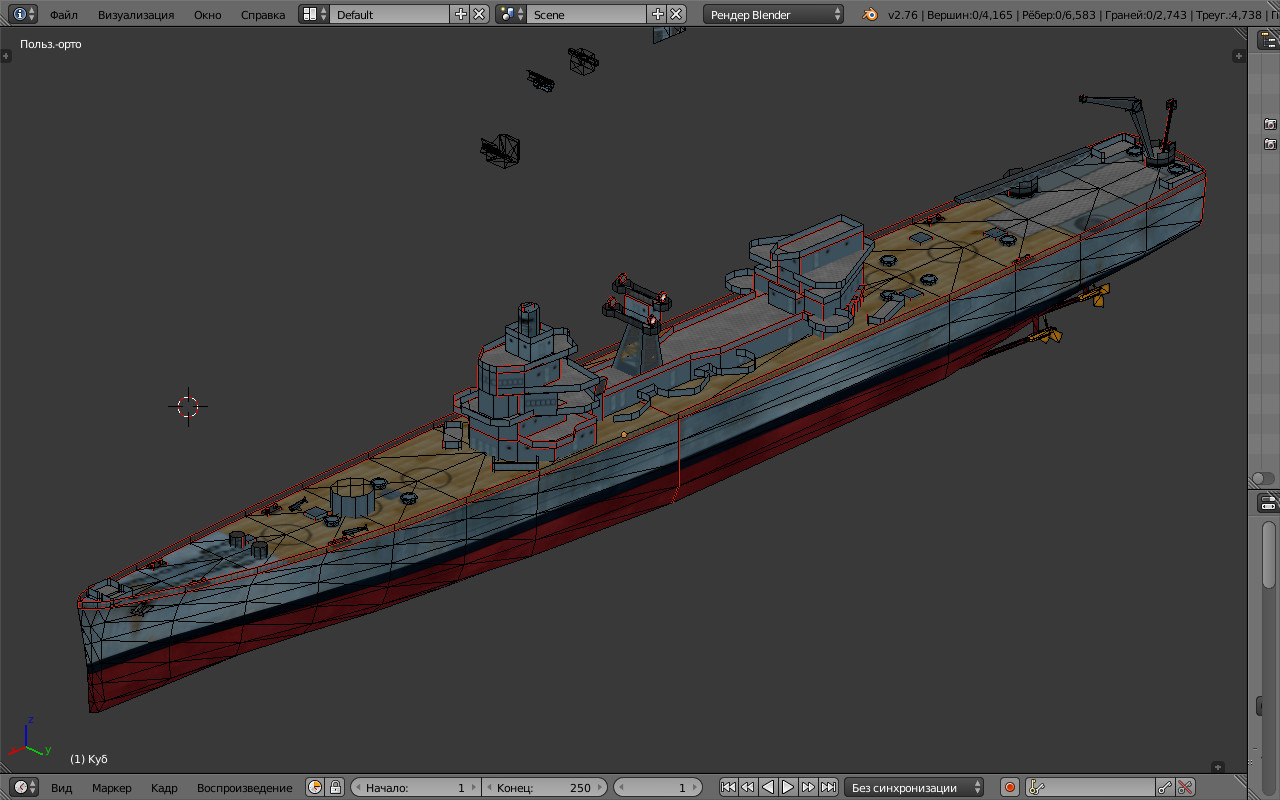Open the Scene browser dropdown
The width and height of the screenshot is (1280, 800).
click(512, 14)
